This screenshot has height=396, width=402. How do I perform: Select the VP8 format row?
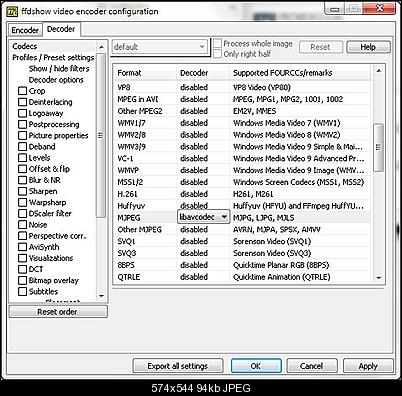tap(243, 87)
